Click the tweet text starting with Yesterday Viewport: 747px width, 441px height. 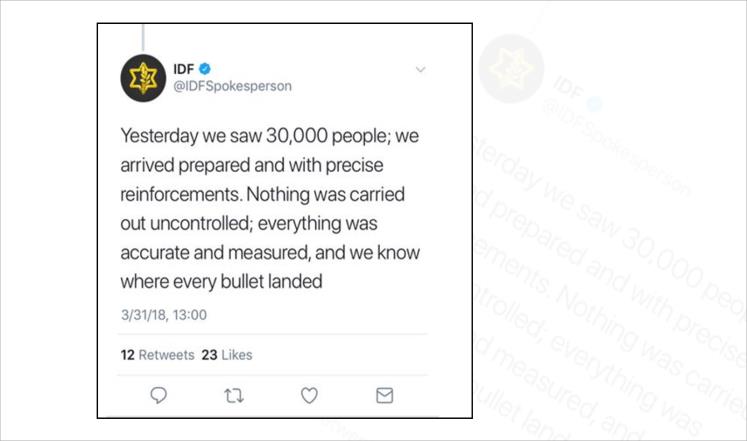270,209
